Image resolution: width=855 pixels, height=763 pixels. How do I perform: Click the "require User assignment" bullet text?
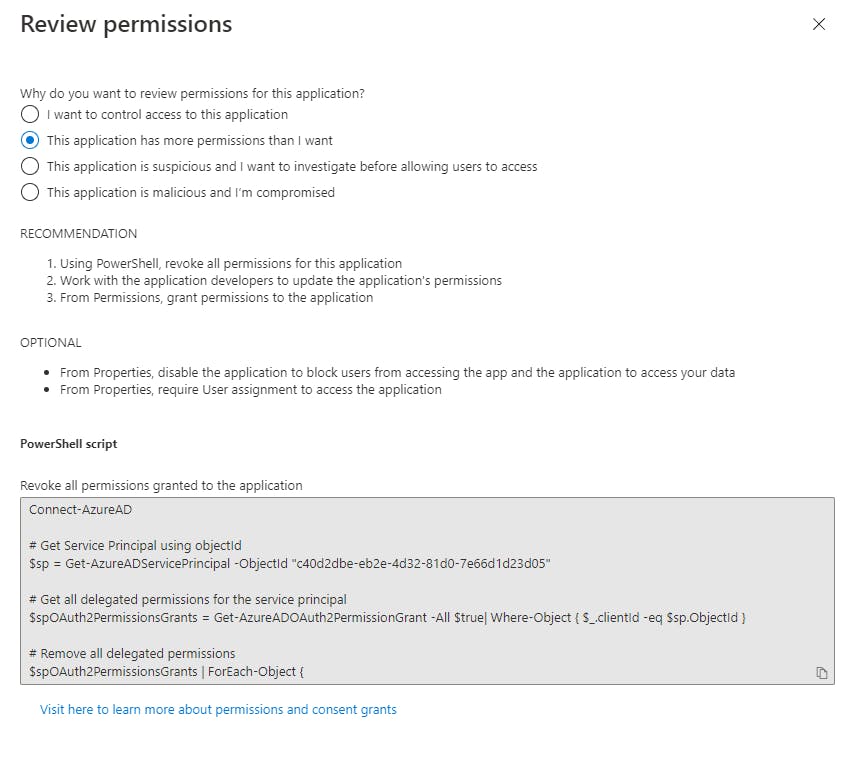coord(250,390)
